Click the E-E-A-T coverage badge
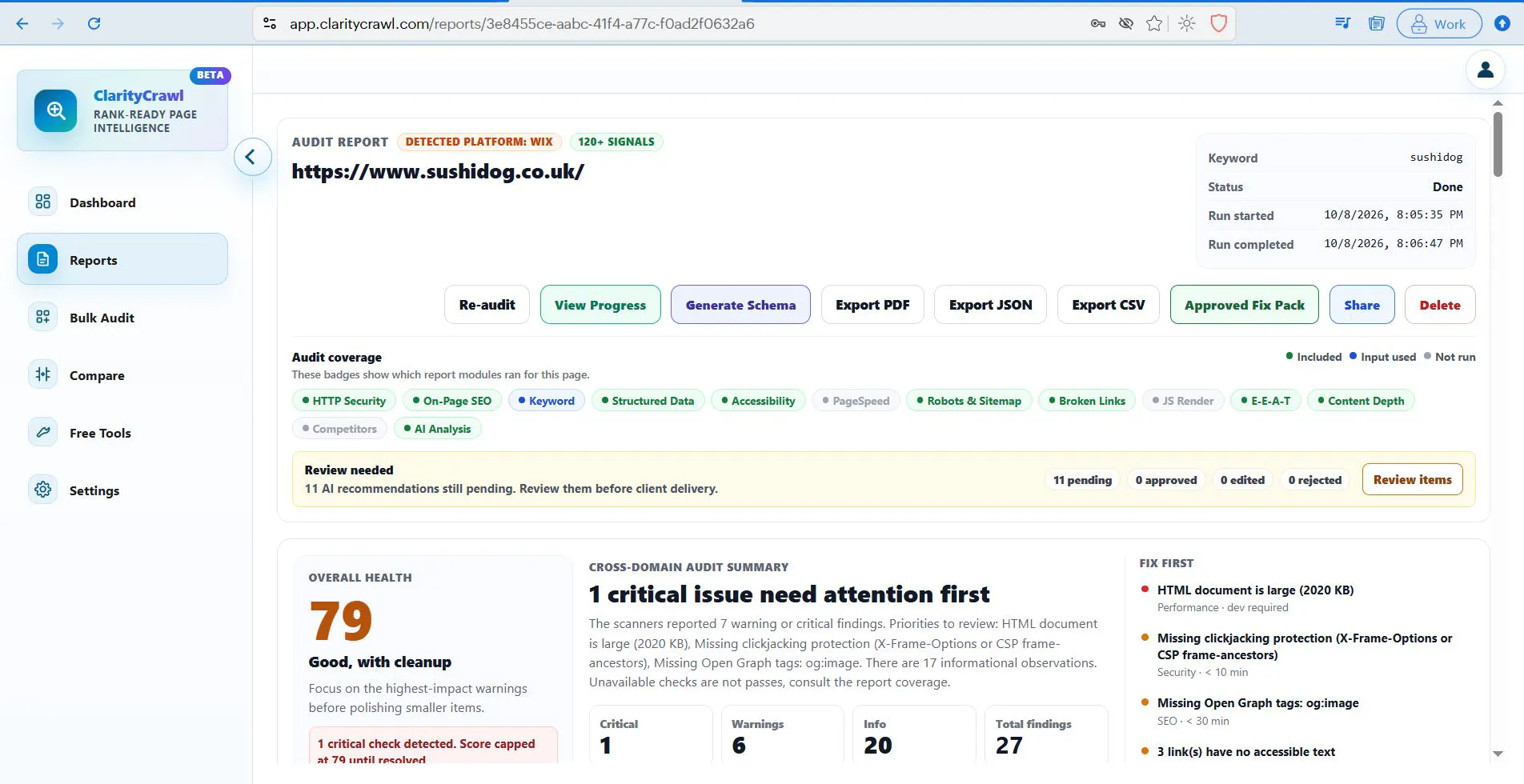 [1265, 401]
